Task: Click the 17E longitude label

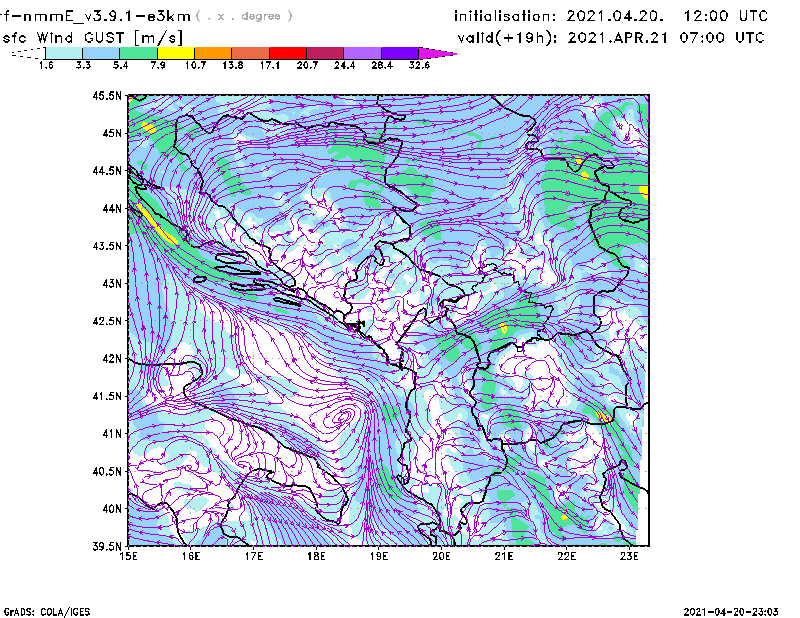Action: pos(254,556)
